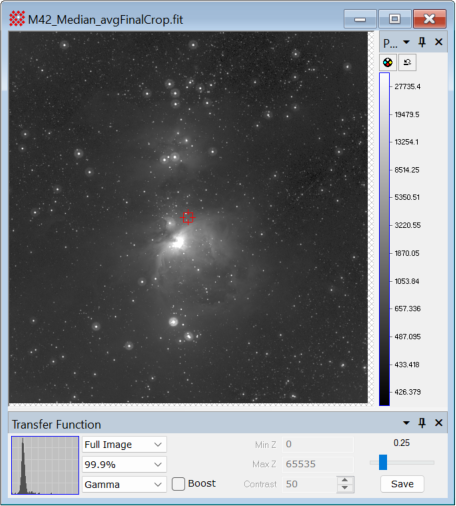Image resolution: width=456 pixels, height=506 pixels.
Task: Open the 99.9% percentile dropdown
Action: click(124, 464)
